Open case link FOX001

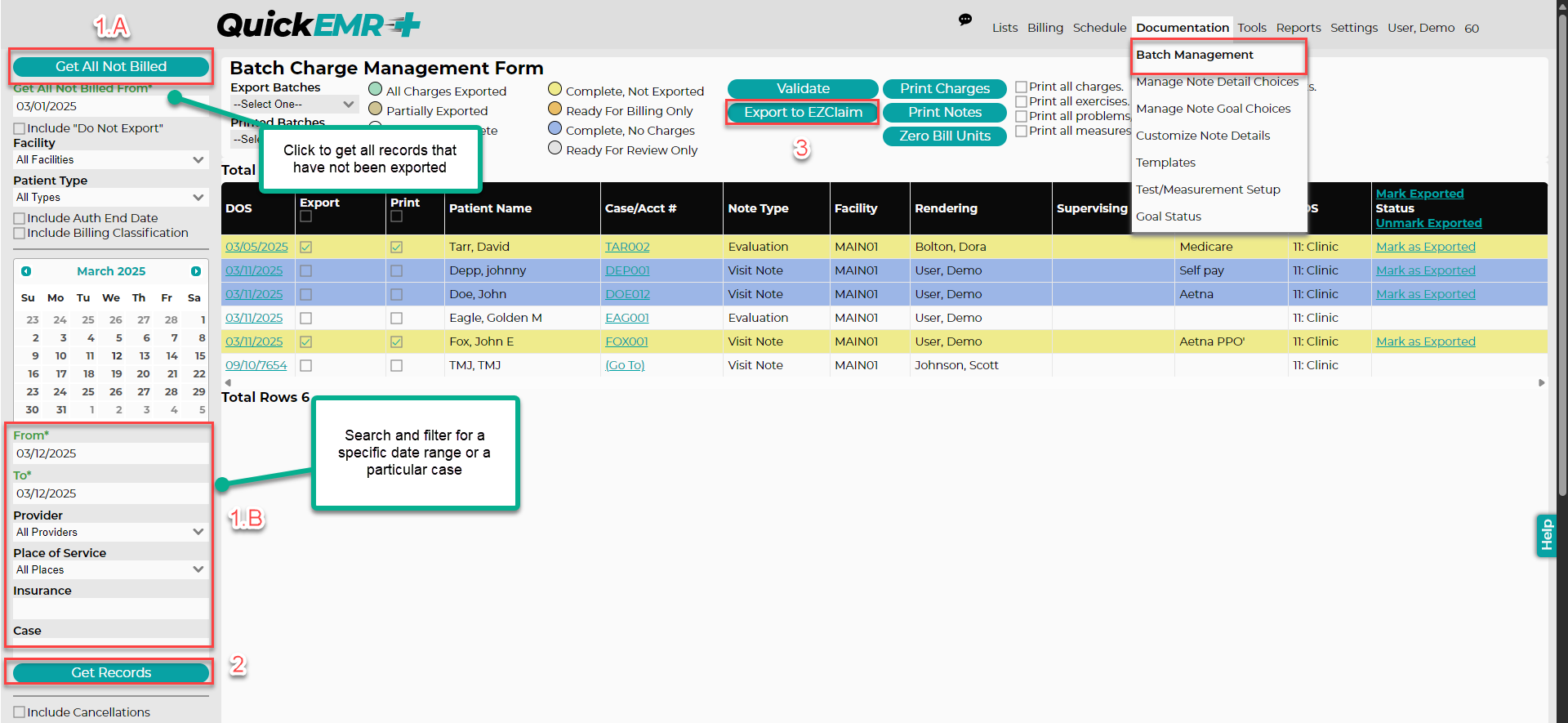tap(626, 341)
